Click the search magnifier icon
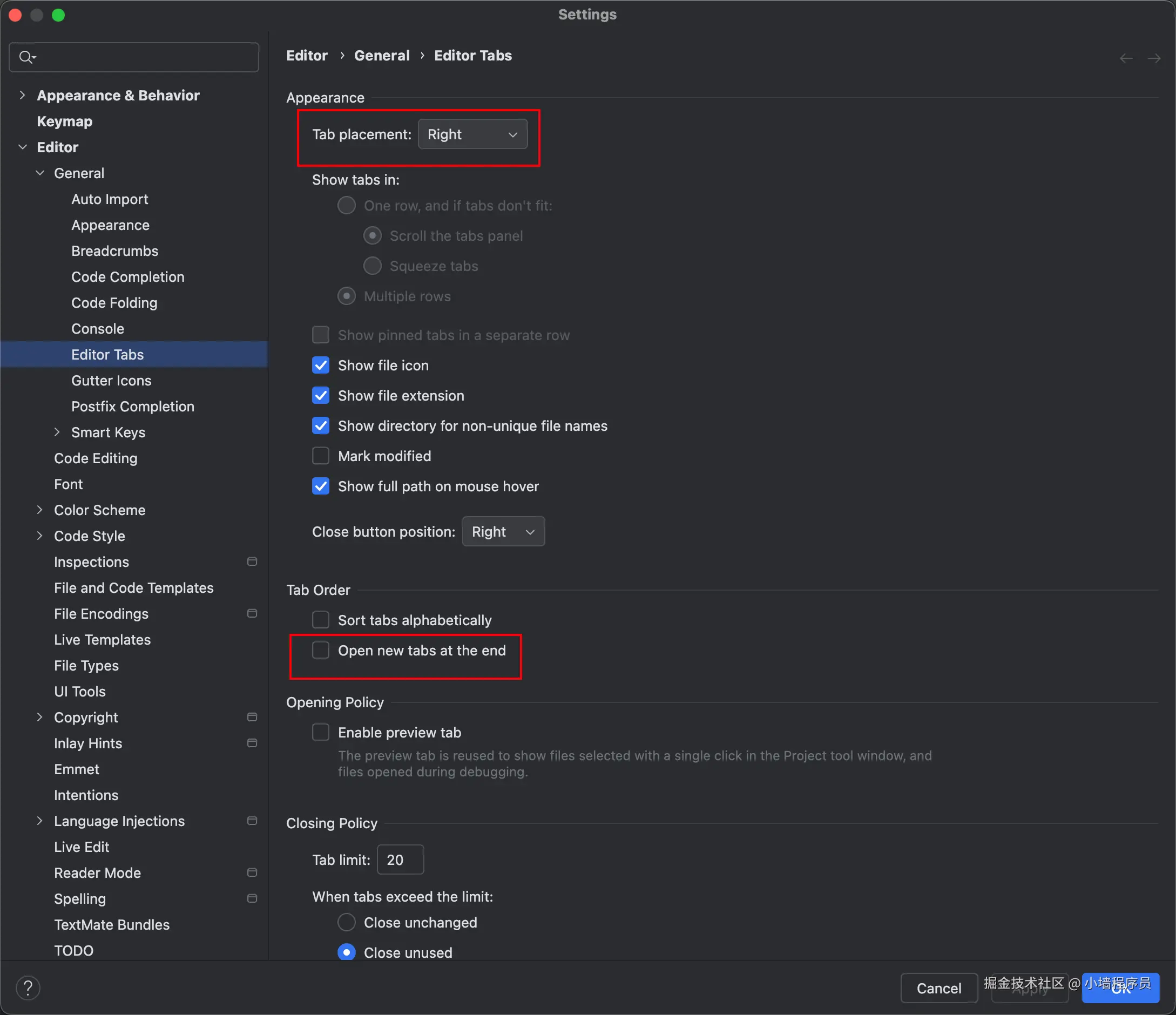The height and width of the screenshot is (1015, 1176). click(x=25, y=57)
